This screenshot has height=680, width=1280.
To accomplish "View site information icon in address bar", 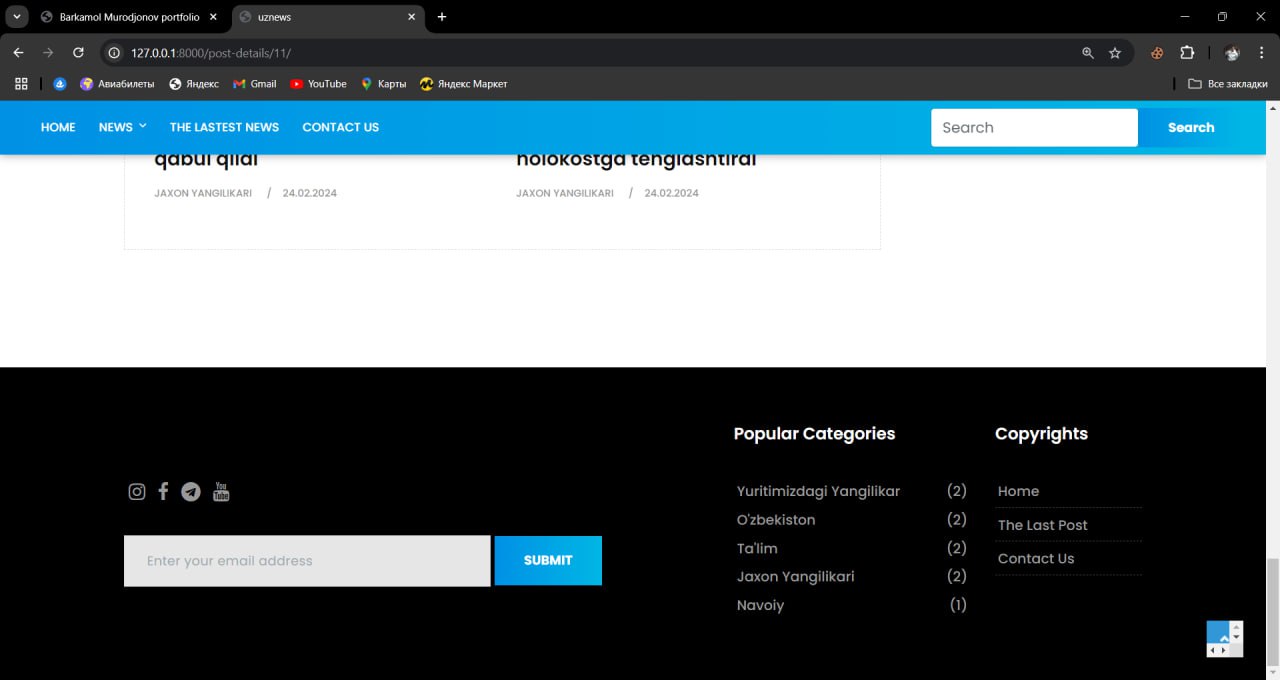I will [114, 53].
